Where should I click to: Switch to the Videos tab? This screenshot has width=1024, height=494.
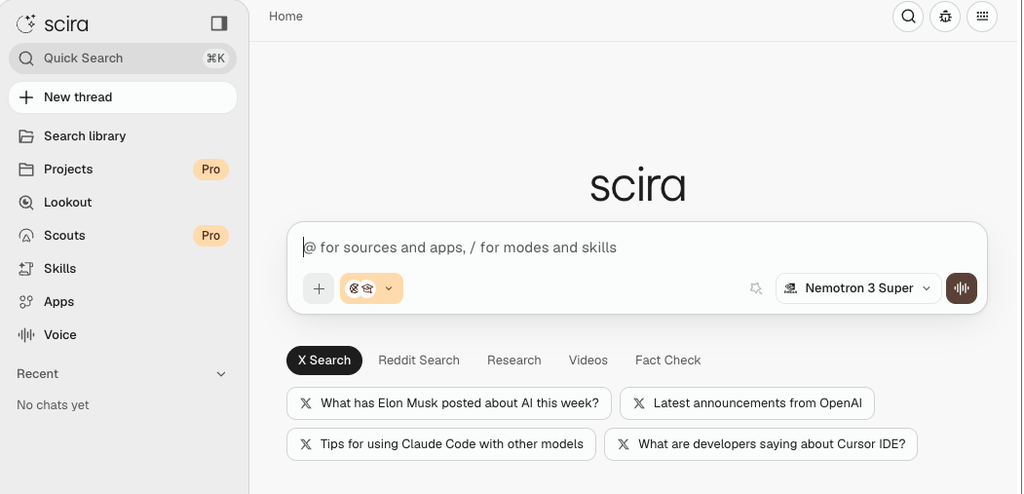pyautogui.click(x=588, y=361)
